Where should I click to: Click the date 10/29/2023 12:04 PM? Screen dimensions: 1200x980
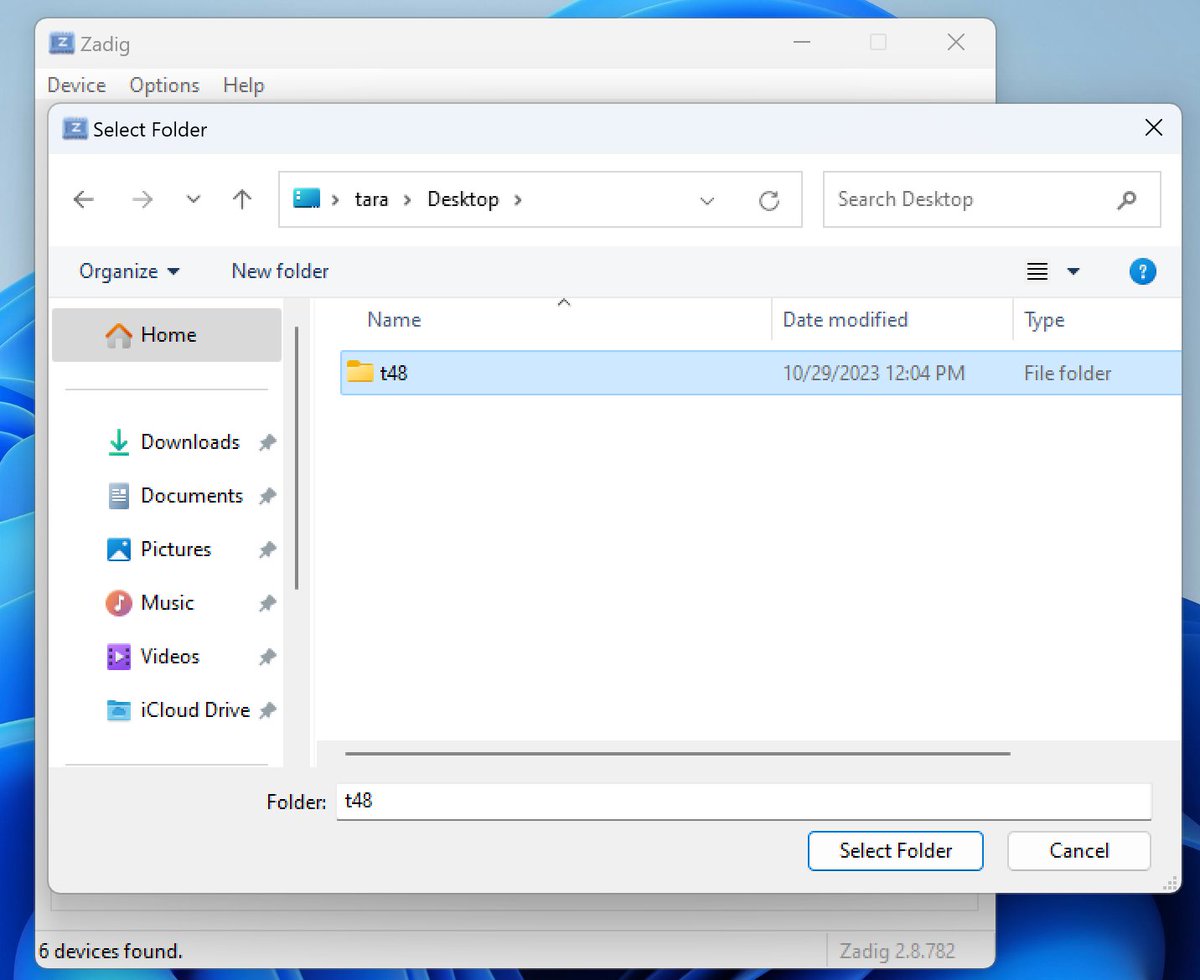pyautogui.click(x=874, y=374)
